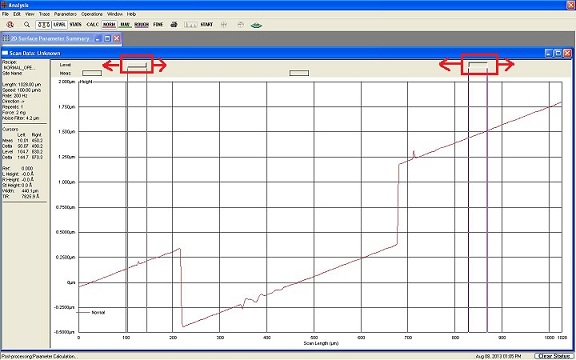The image size is (576, 360).
Task: Click the cursor-mode icon left of LEVEL
Action: pos(44,25)
